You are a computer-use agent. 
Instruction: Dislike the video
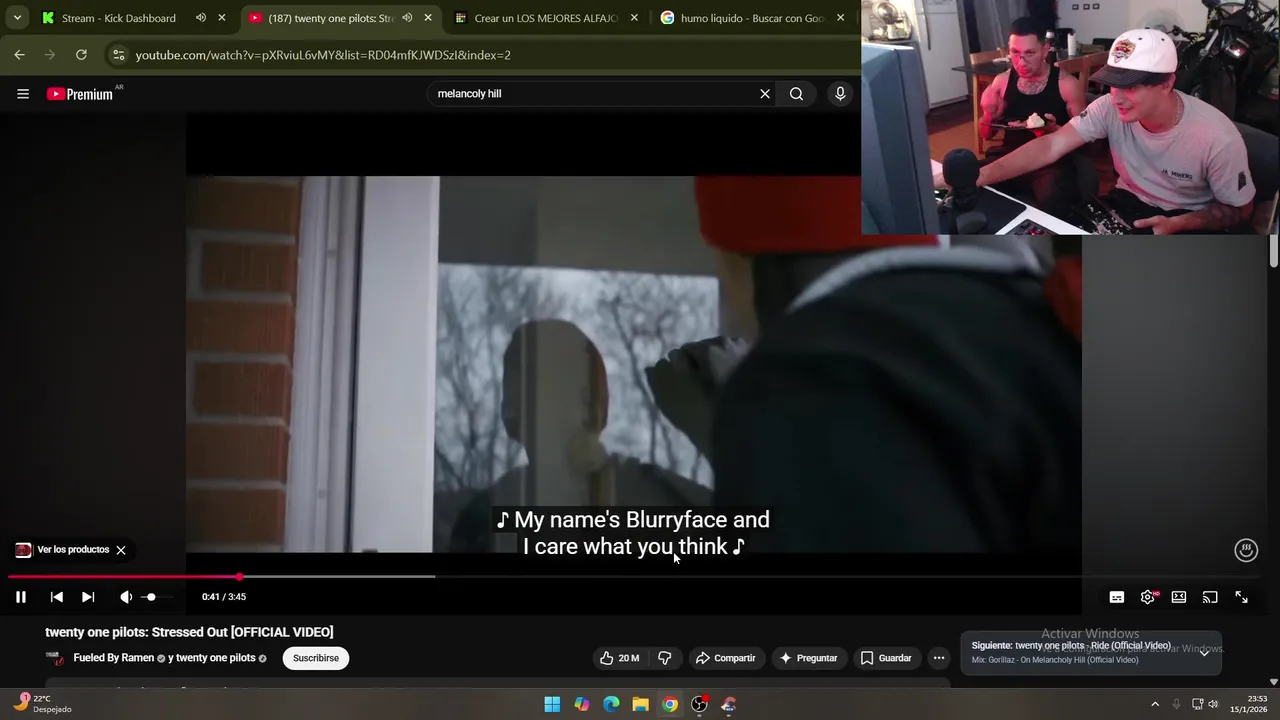[665, 658]
